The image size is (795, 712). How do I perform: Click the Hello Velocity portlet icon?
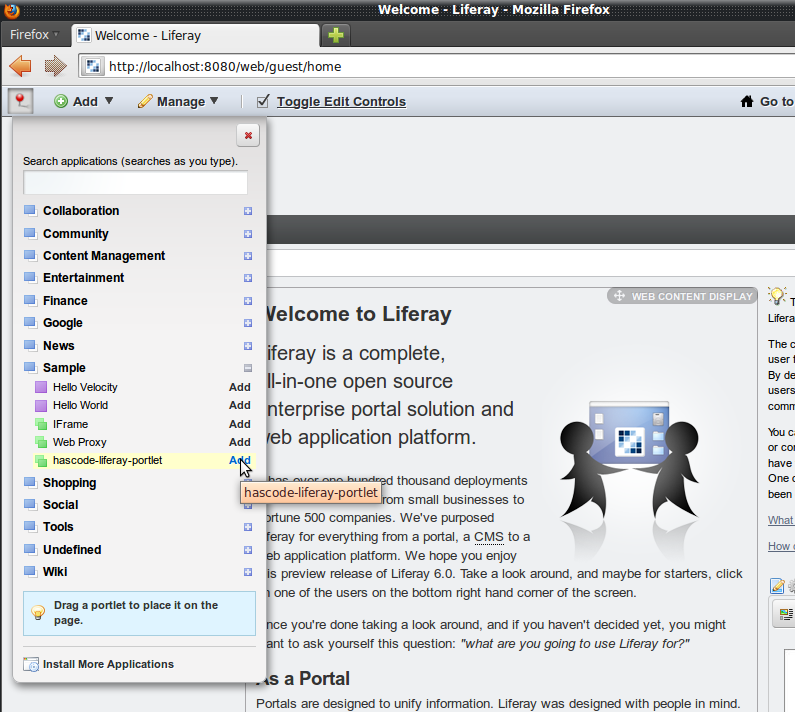[x=41, y=387]
